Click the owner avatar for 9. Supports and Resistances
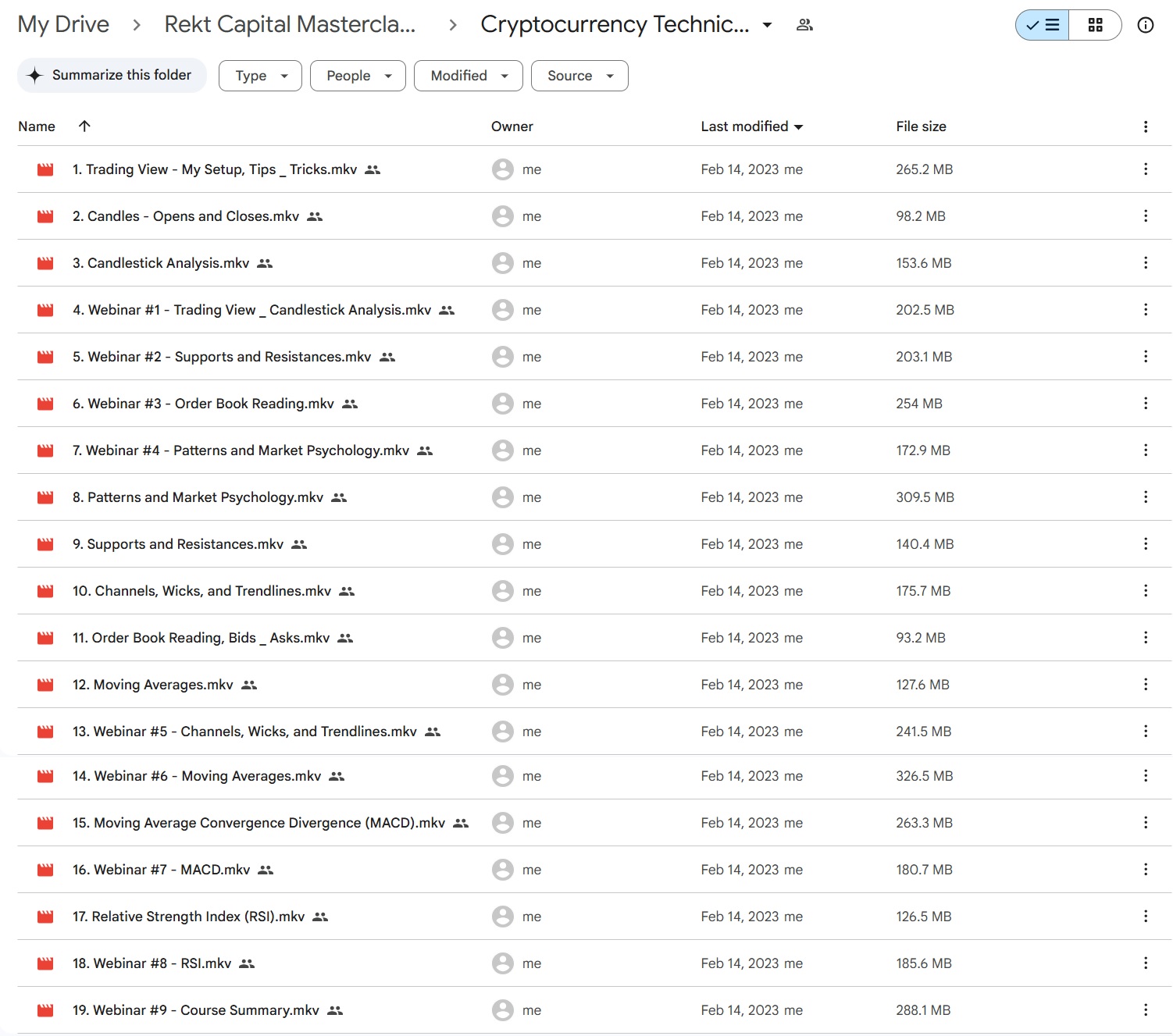The image size is (1173, 1036). pos(502,544)
